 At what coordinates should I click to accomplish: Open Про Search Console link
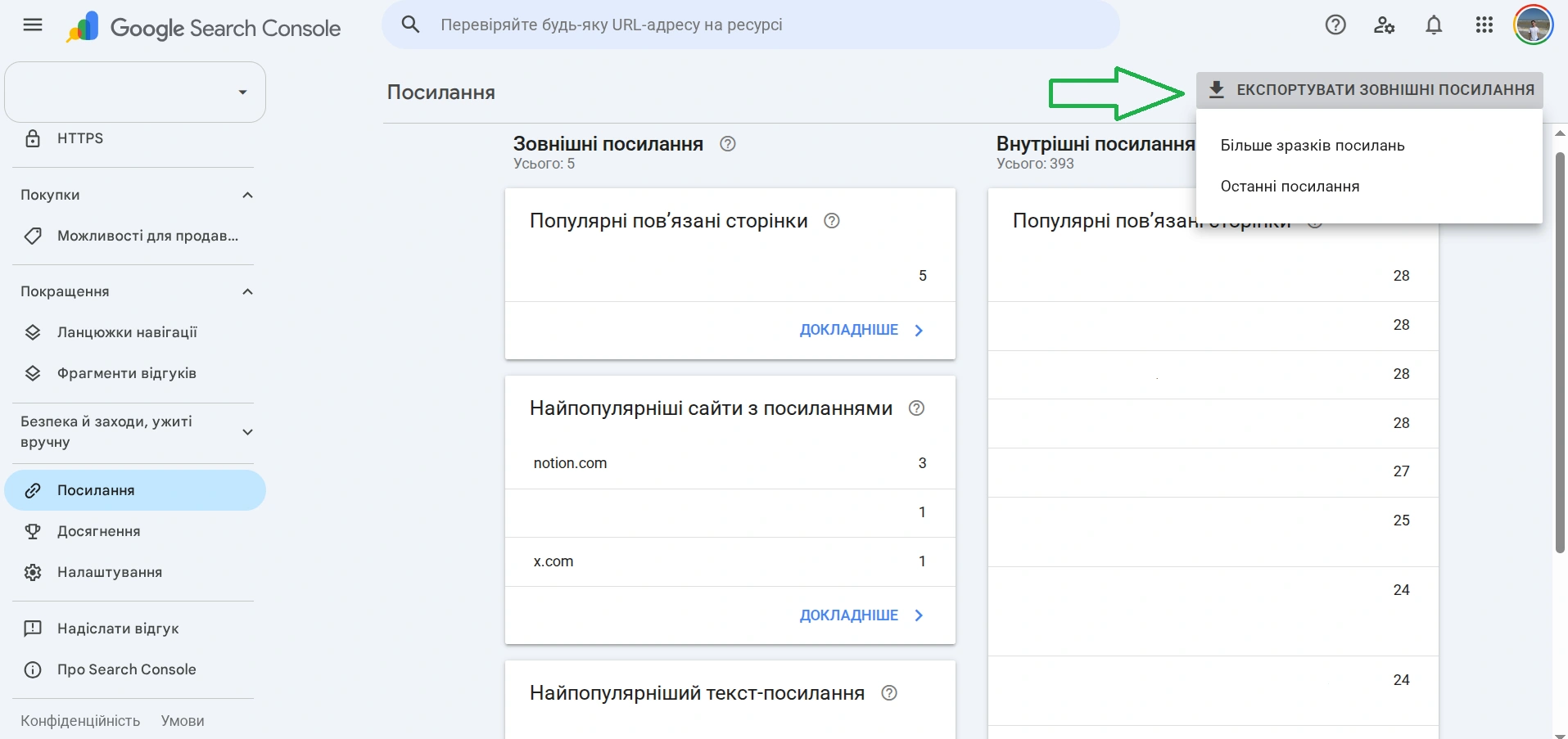click(x=133, y=669)
